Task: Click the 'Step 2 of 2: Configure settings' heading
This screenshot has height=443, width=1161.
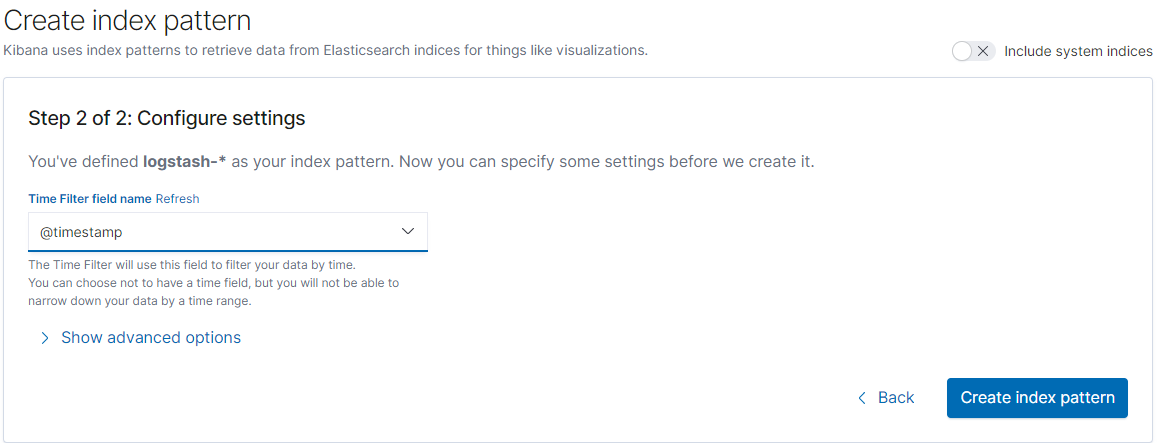Action: click(167, 118)
